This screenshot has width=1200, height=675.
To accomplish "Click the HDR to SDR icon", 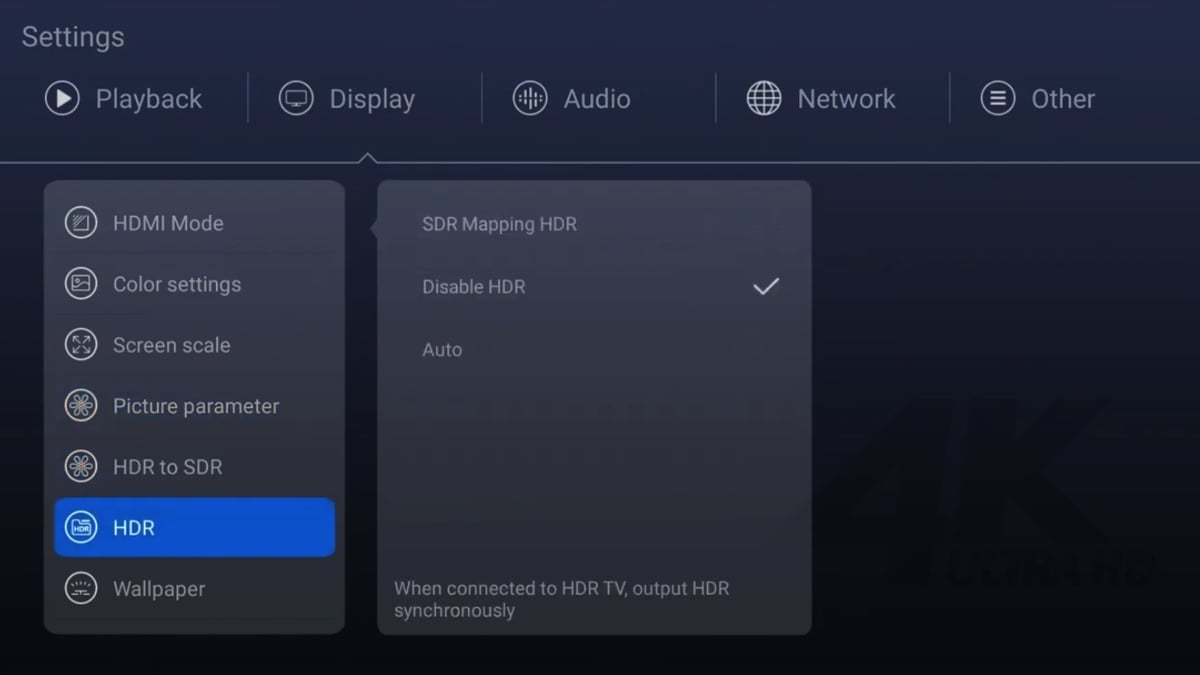I will click(81, 467).
